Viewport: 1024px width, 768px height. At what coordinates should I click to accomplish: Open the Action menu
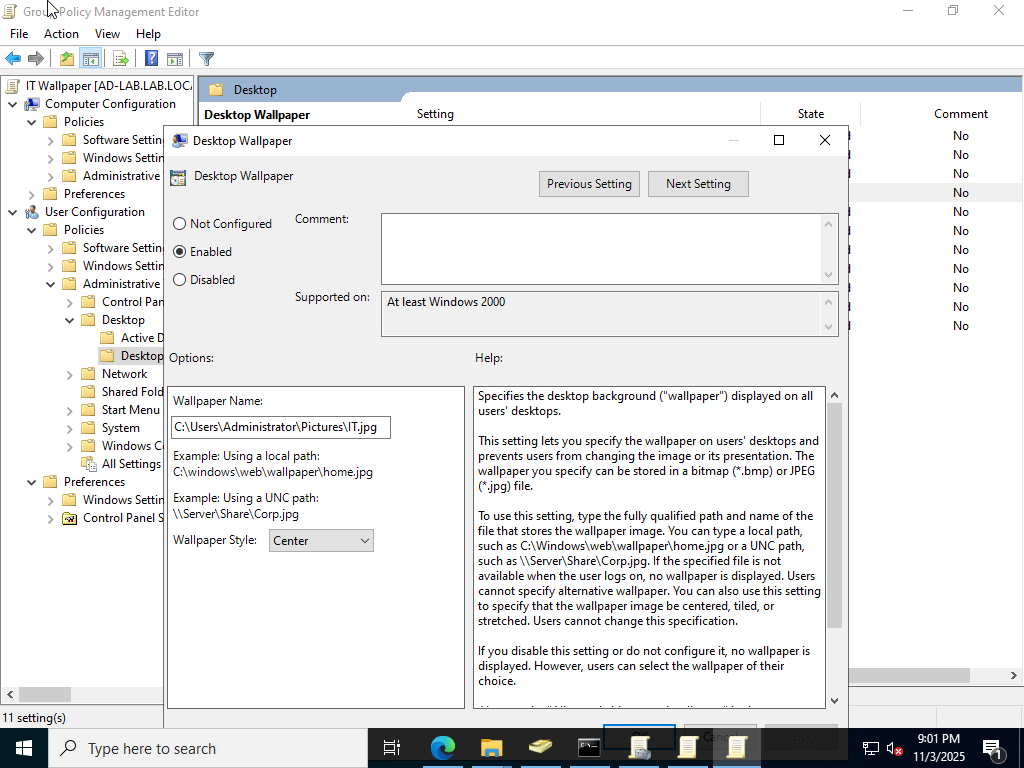pyautogui.click(x=61, y=33)
